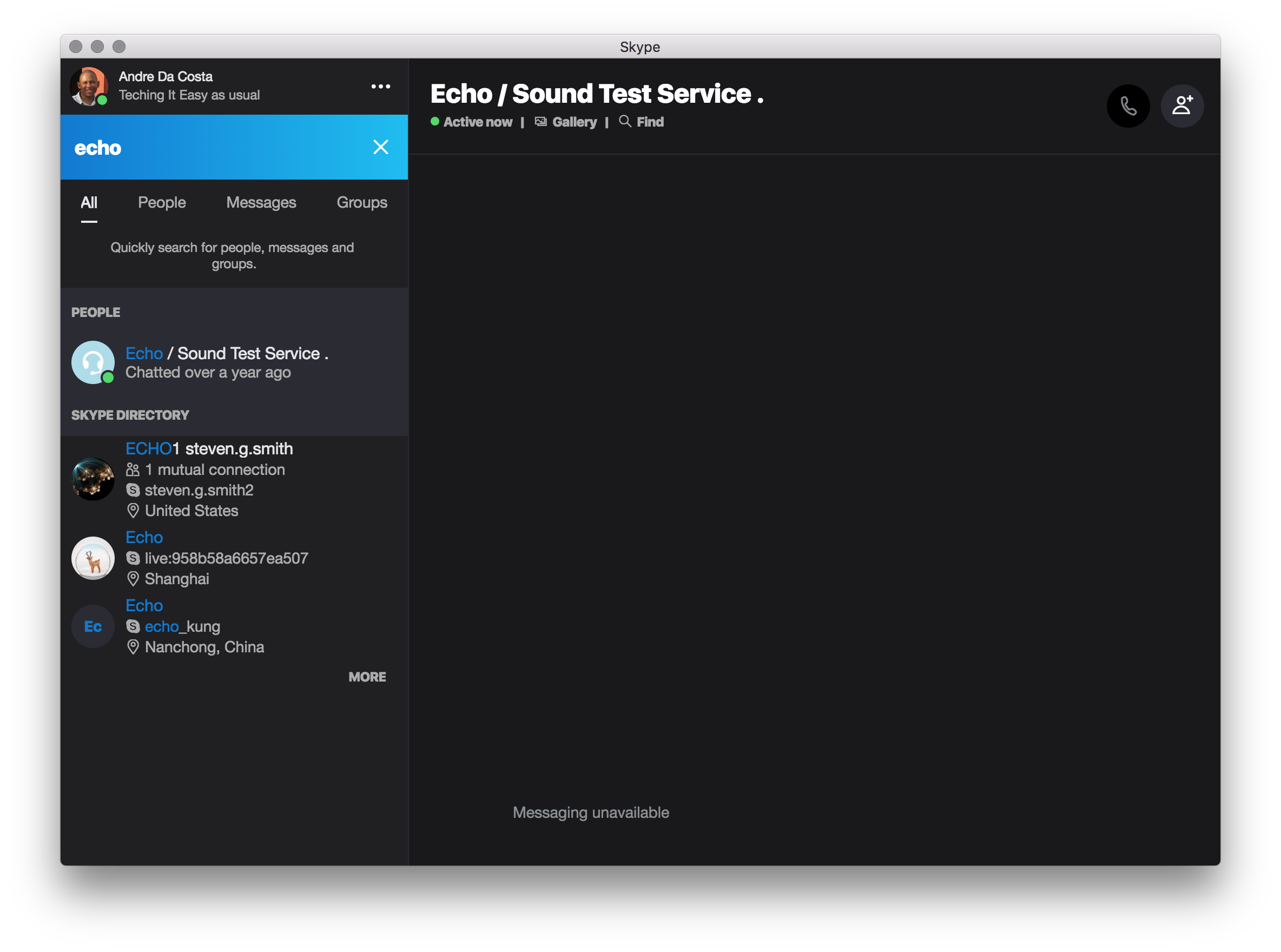Click the location pin beside Nanchong, China
Viewport: 1281px width, 952px height.
coord(133,647)
